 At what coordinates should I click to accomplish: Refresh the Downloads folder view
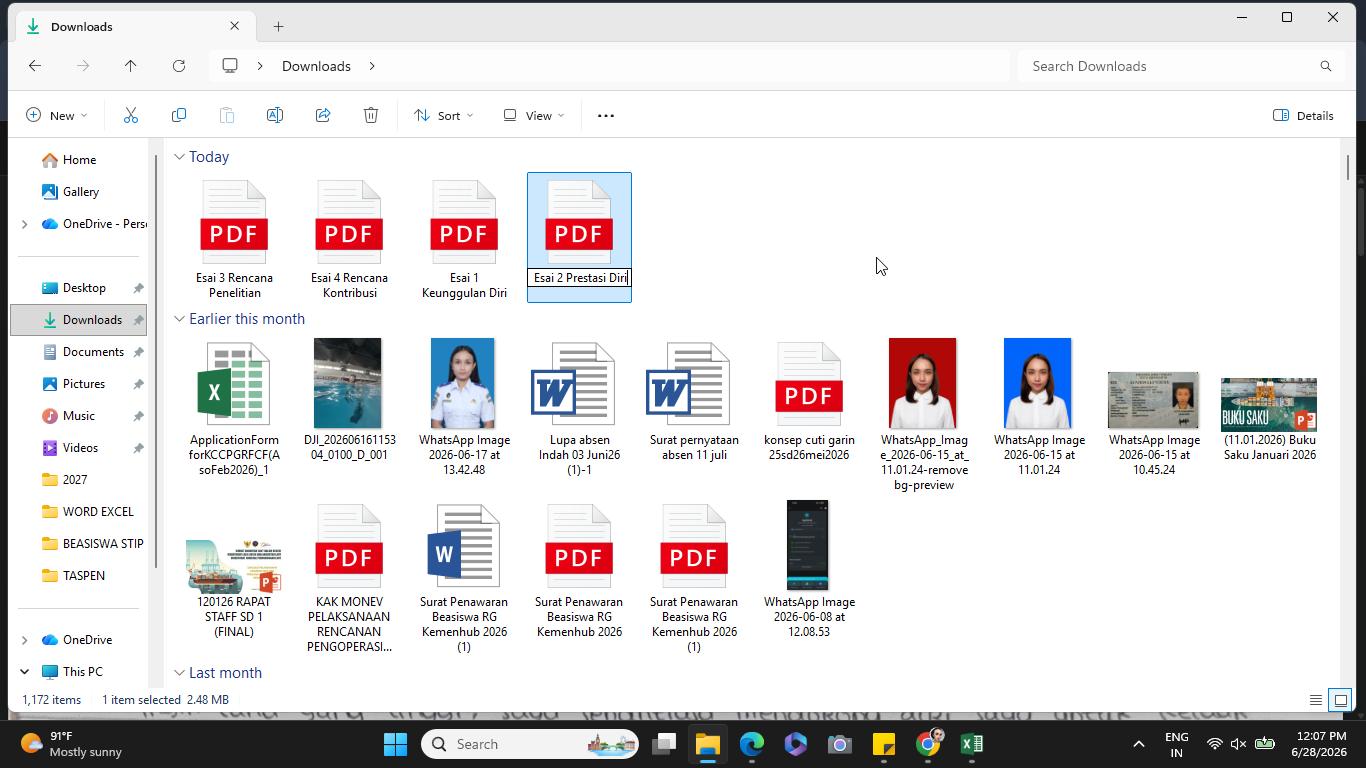coord(179,66)
